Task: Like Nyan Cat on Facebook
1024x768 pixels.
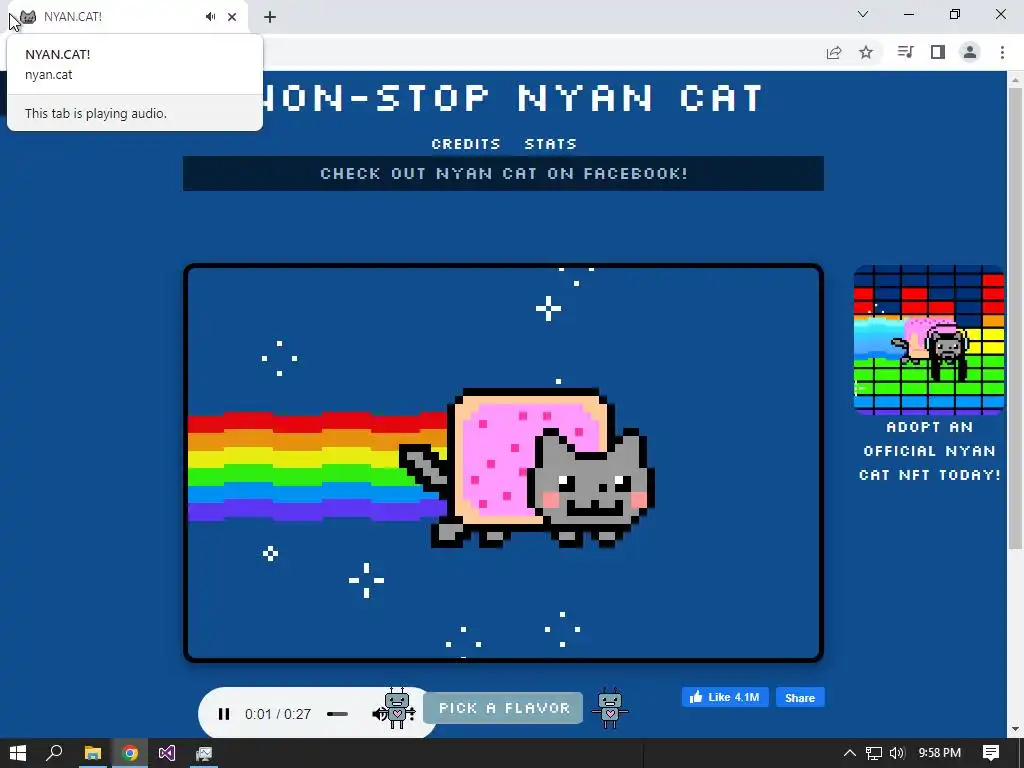Action: pos(725,697)
